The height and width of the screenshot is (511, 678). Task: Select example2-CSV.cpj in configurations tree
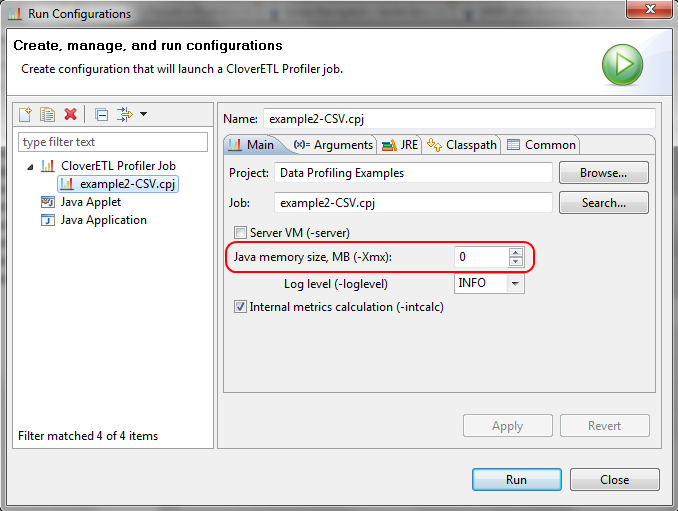(118, 184)
